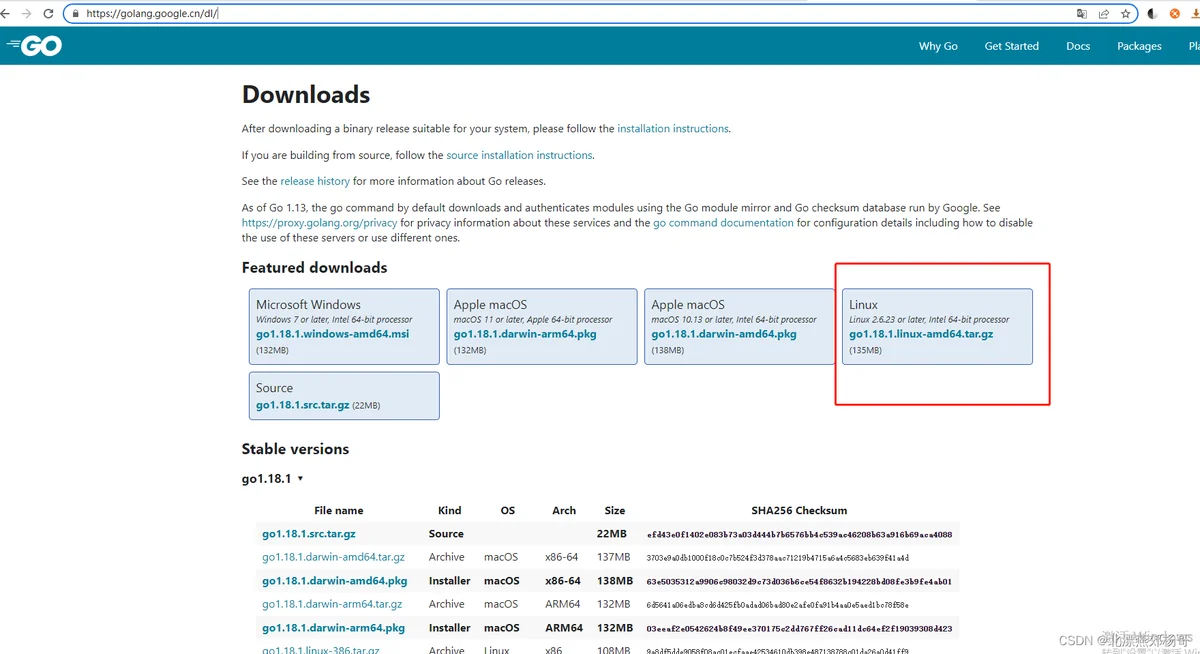The image size is (1200, 654).
Task: Open the release history link
Action: coord(315,182)
